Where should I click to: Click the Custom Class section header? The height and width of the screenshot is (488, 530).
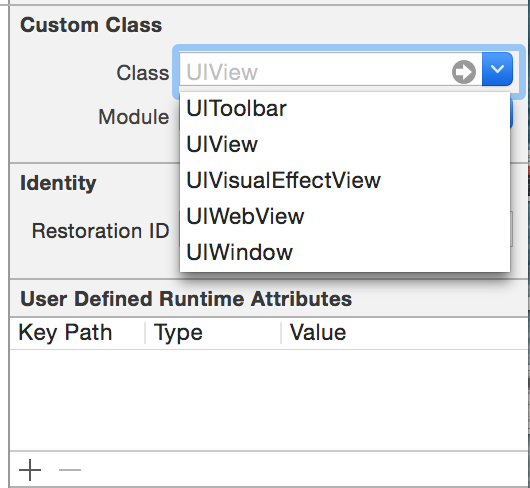click(x=91, y=25)
